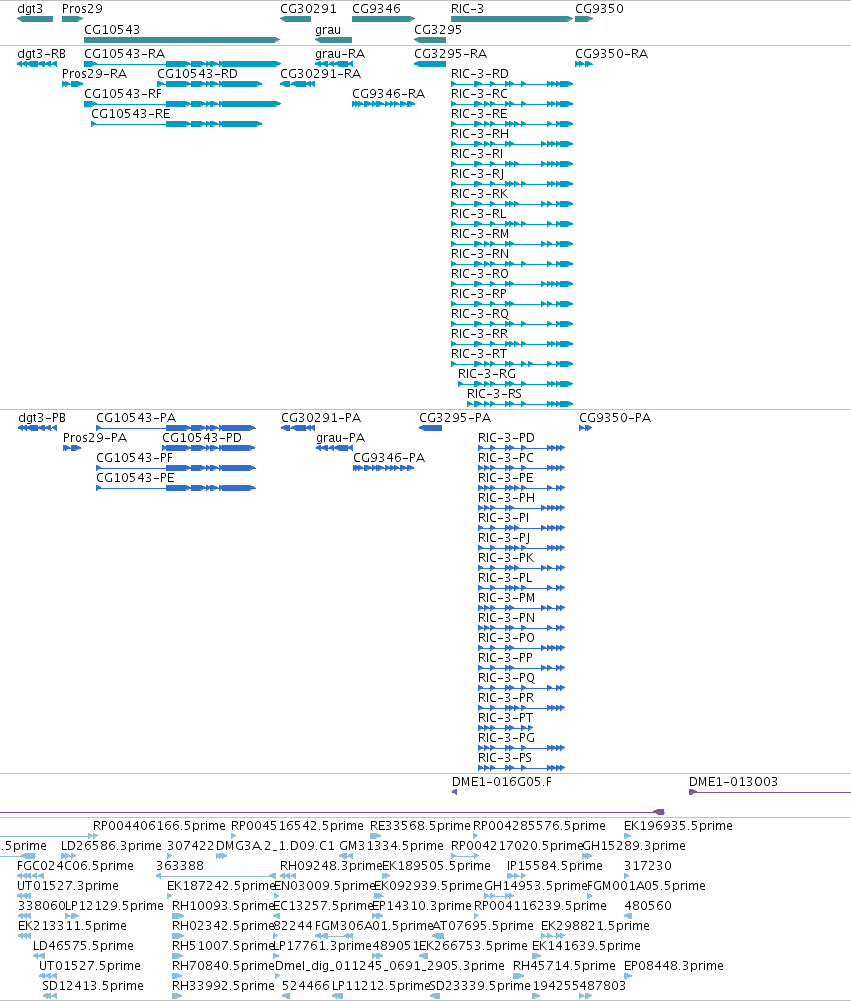The width and height of the screenshot is (851, 1001).
Task: Open the CG9350 gene label
Action: (599, 9)
